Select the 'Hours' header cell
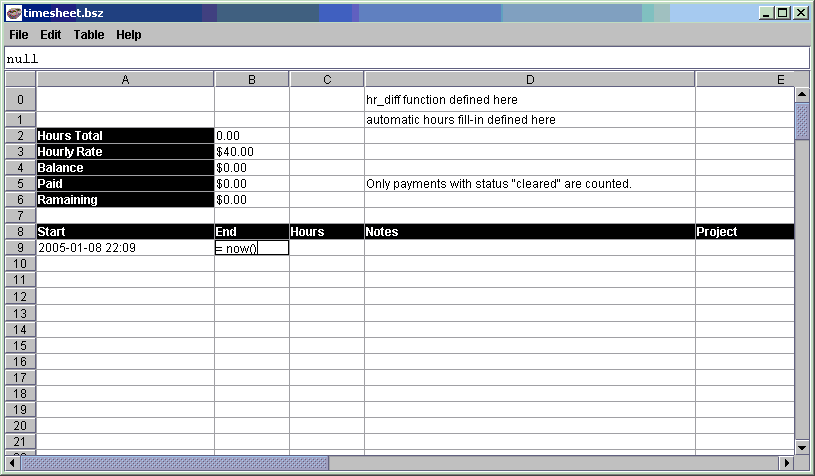The image size is (815, 476). pos(327,232)
